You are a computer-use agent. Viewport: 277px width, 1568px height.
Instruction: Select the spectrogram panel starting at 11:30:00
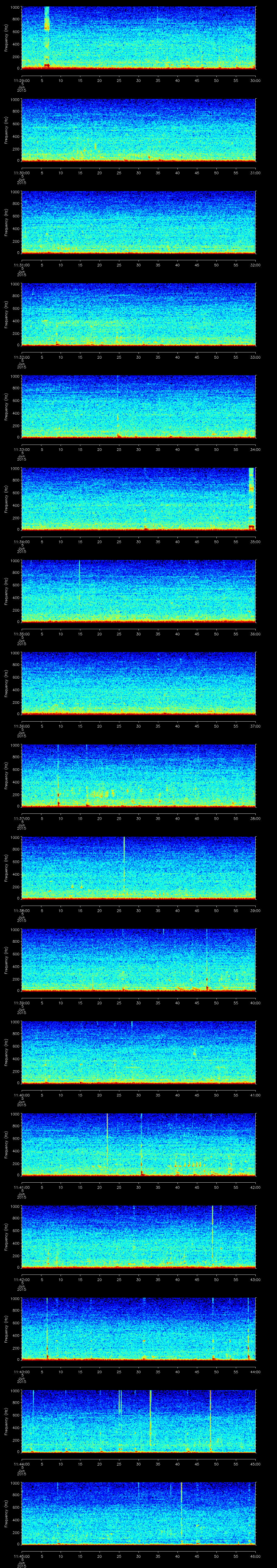tap(139, 130)
